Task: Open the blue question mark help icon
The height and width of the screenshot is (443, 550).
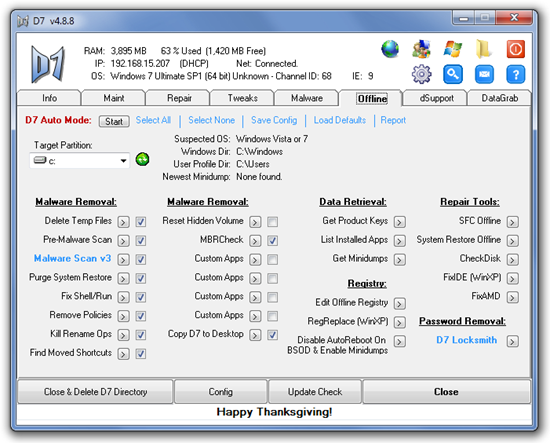Action: (516, 74)
